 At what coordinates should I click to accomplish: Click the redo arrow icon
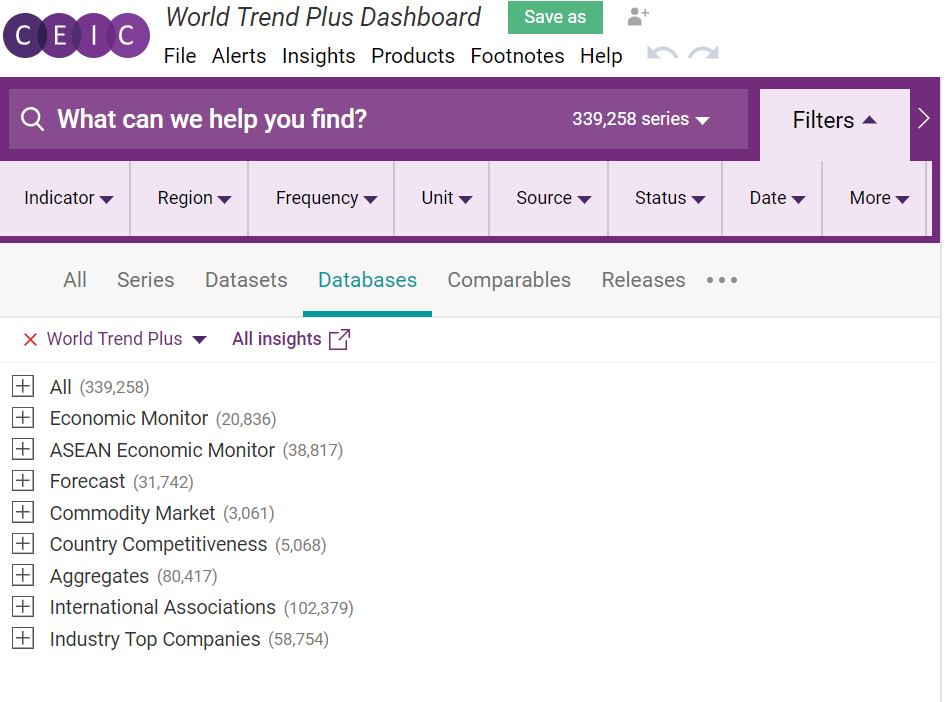click(704, 54)
